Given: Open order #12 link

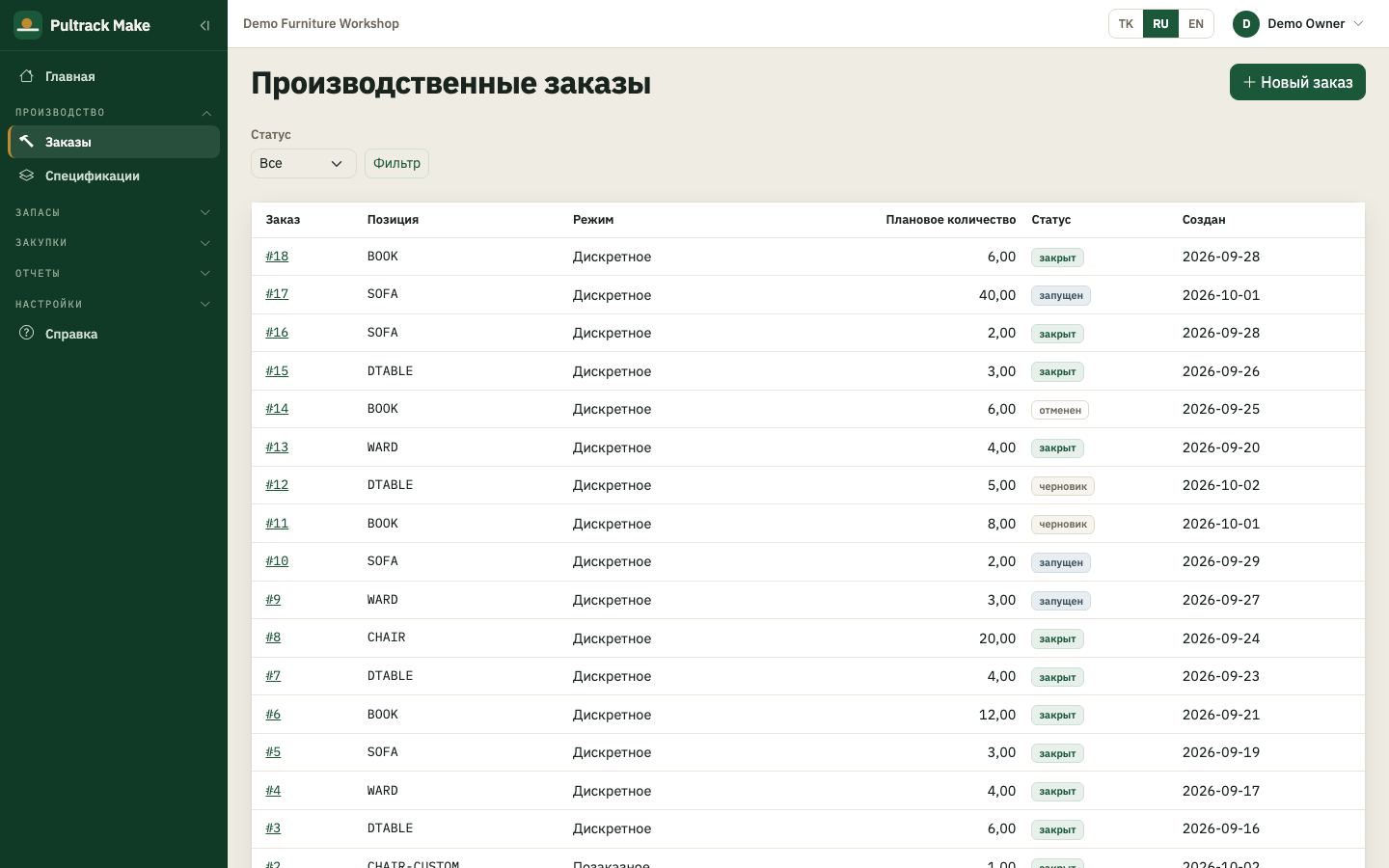Looking at the screenshot, I should [277, 485].
